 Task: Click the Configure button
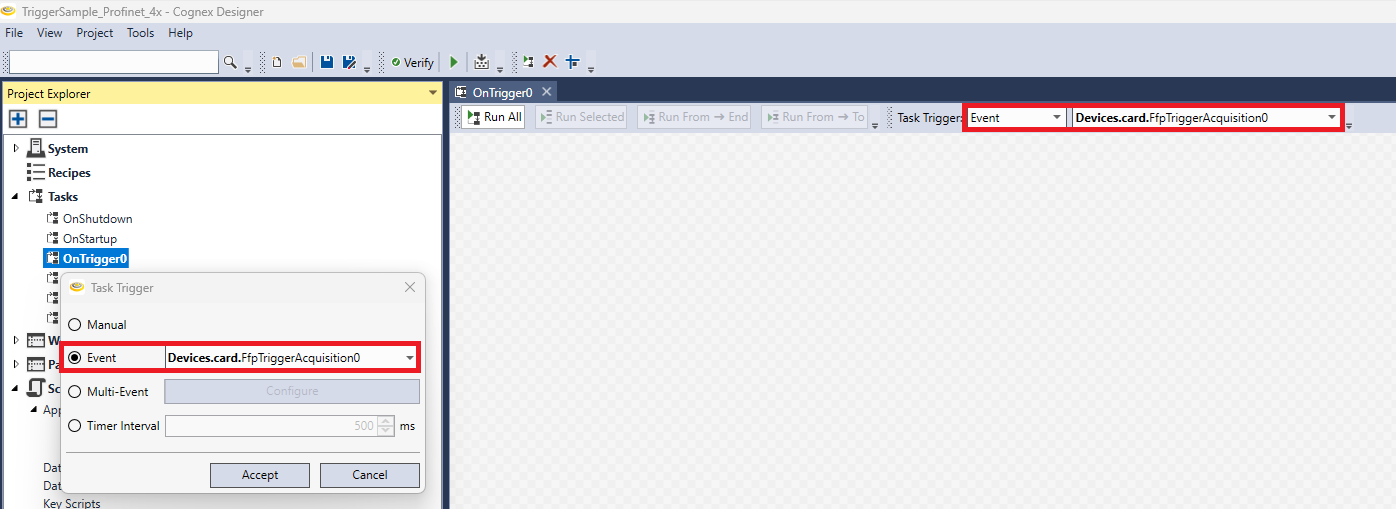292,391
